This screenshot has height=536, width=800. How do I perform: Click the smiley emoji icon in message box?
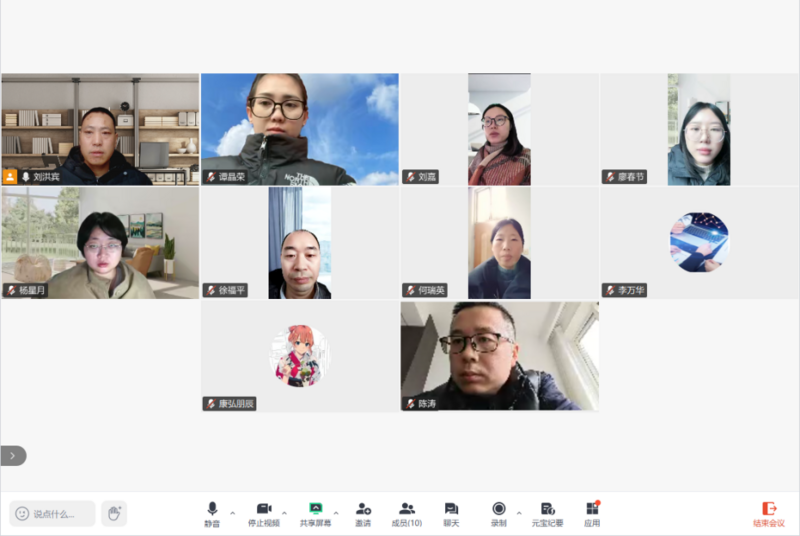point(22,514)
